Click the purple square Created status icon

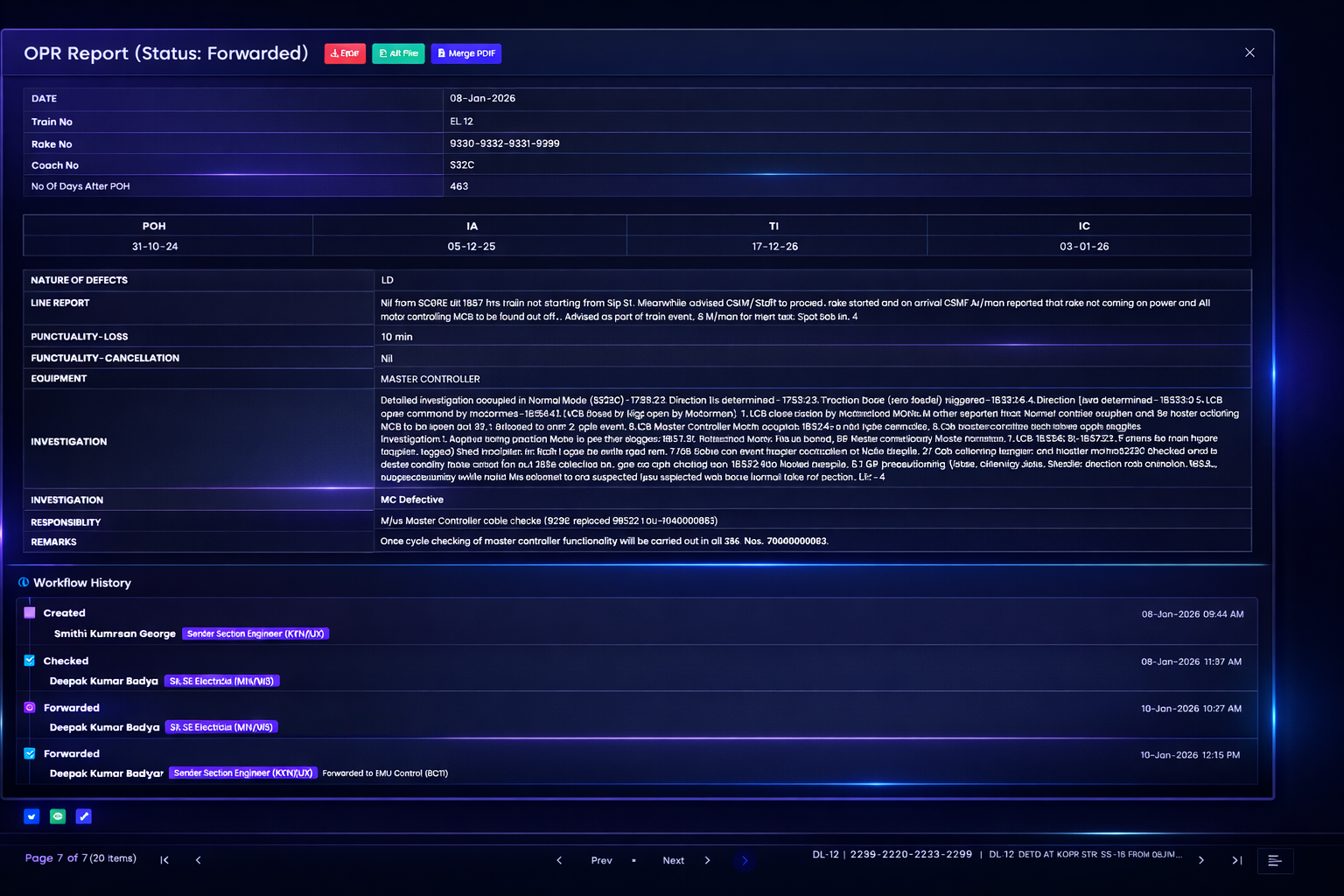click(30, 613)
